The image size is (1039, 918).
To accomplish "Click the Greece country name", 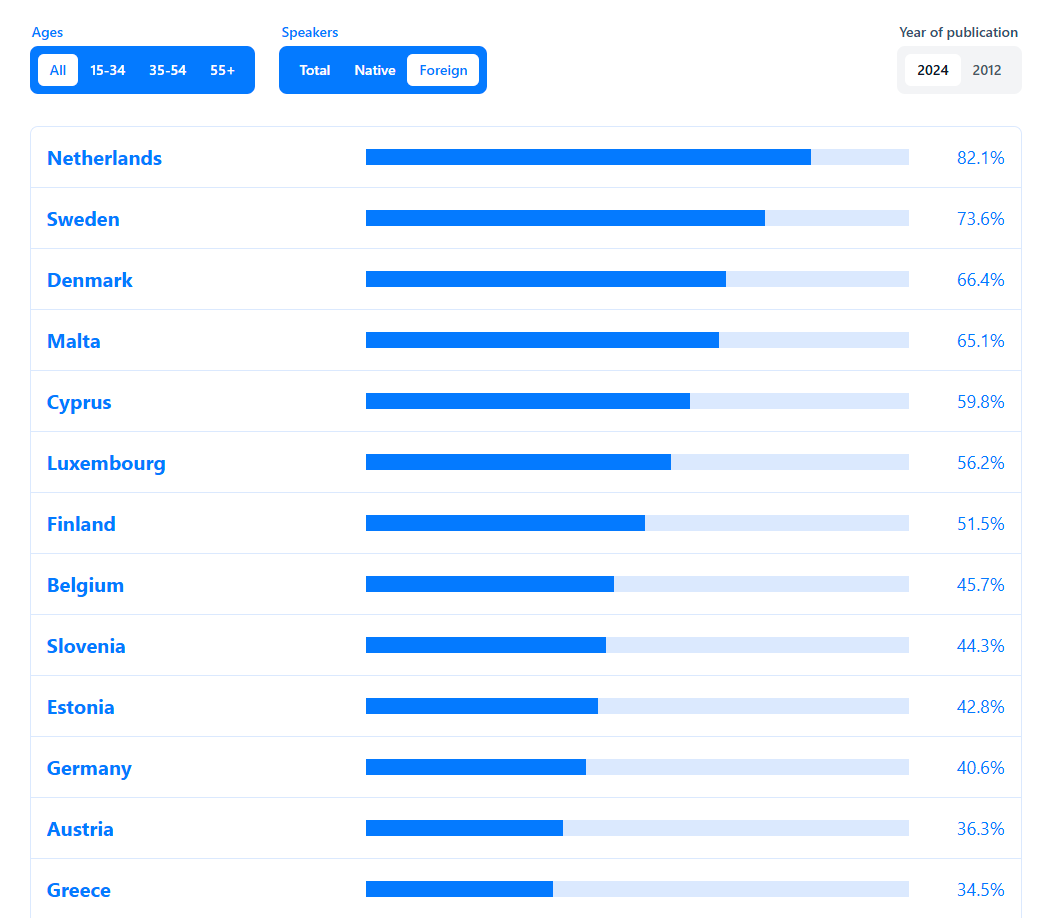I will pos(79,890).
